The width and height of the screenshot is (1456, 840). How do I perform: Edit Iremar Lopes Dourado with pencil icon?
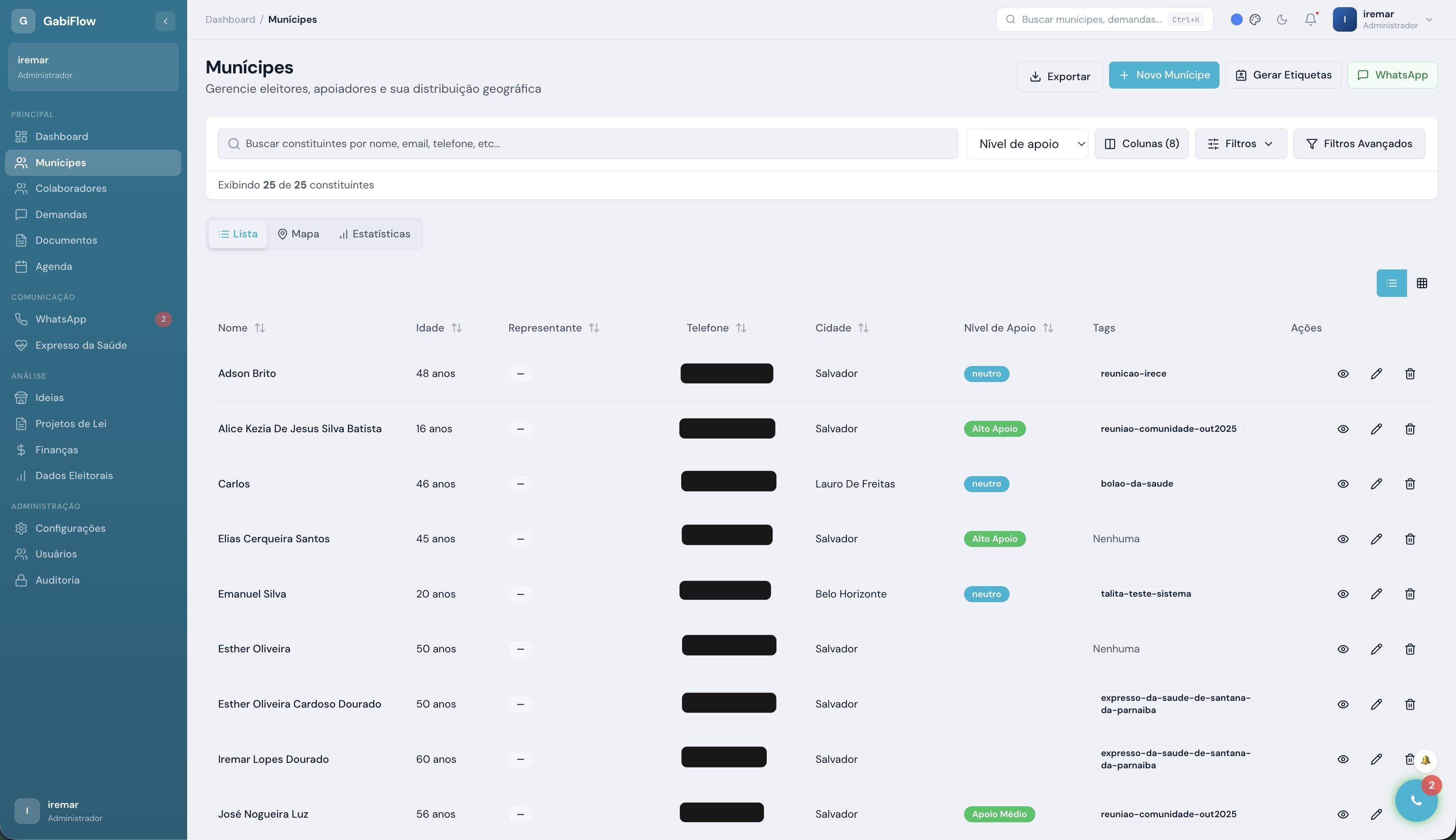(1376, 759)
